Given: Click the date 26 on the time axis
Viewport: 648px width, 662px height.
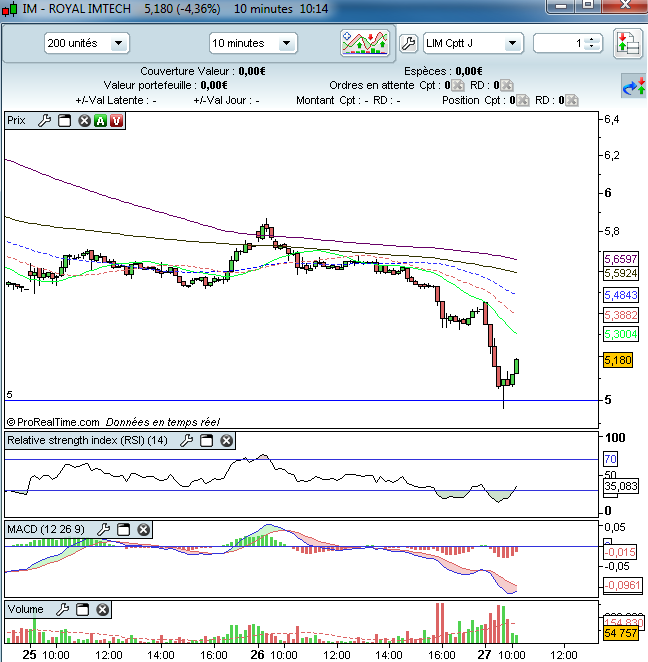Looking at the screenshot, I should (257, 655).
